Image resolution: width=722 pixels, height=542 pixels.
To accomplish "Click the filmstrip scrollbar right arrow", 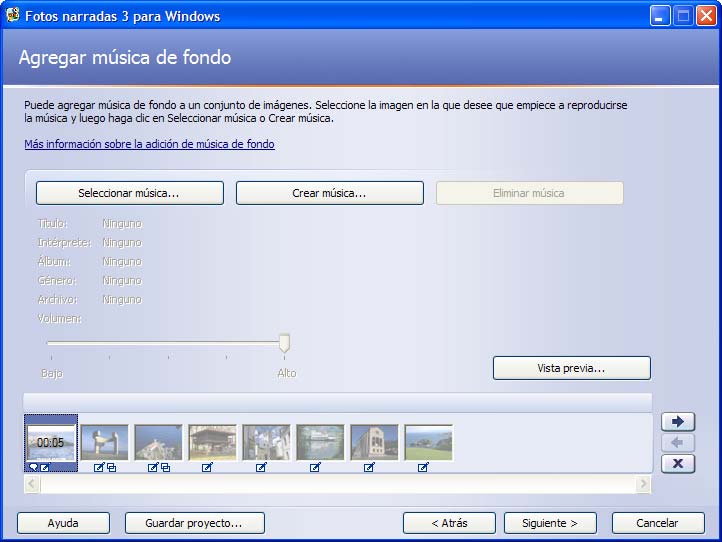I will (x=643, y=484).
